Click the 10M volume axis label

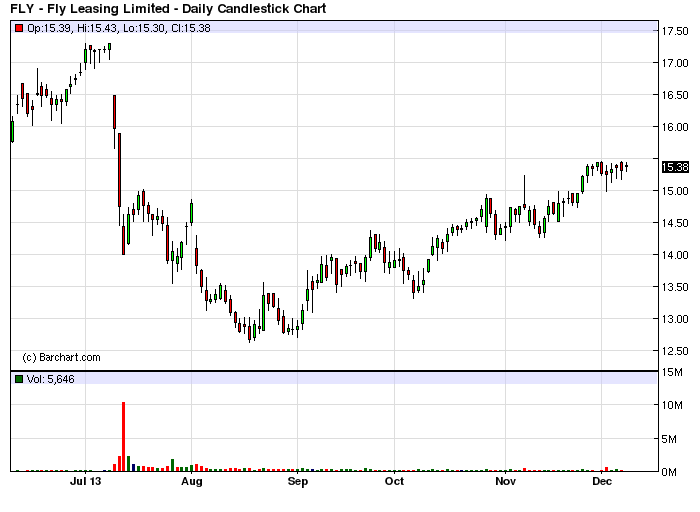(672, 405)
